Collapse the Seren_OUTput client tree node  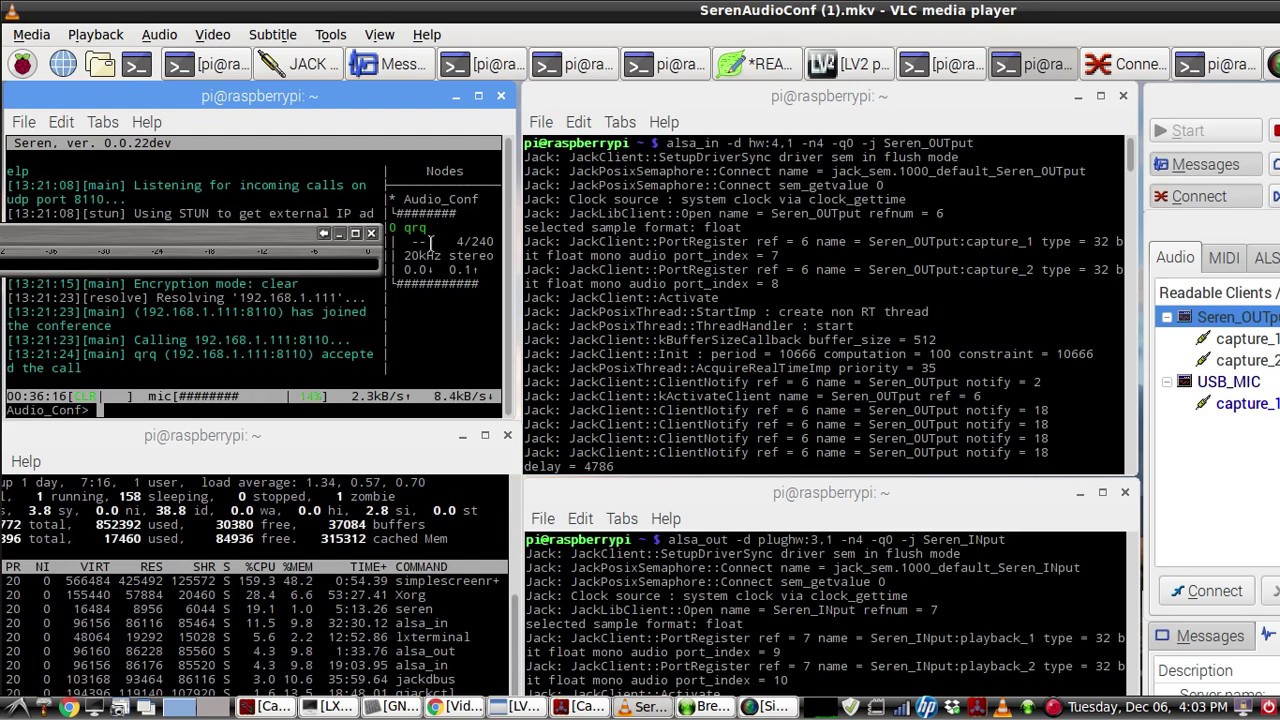(x=1167, y=317)
